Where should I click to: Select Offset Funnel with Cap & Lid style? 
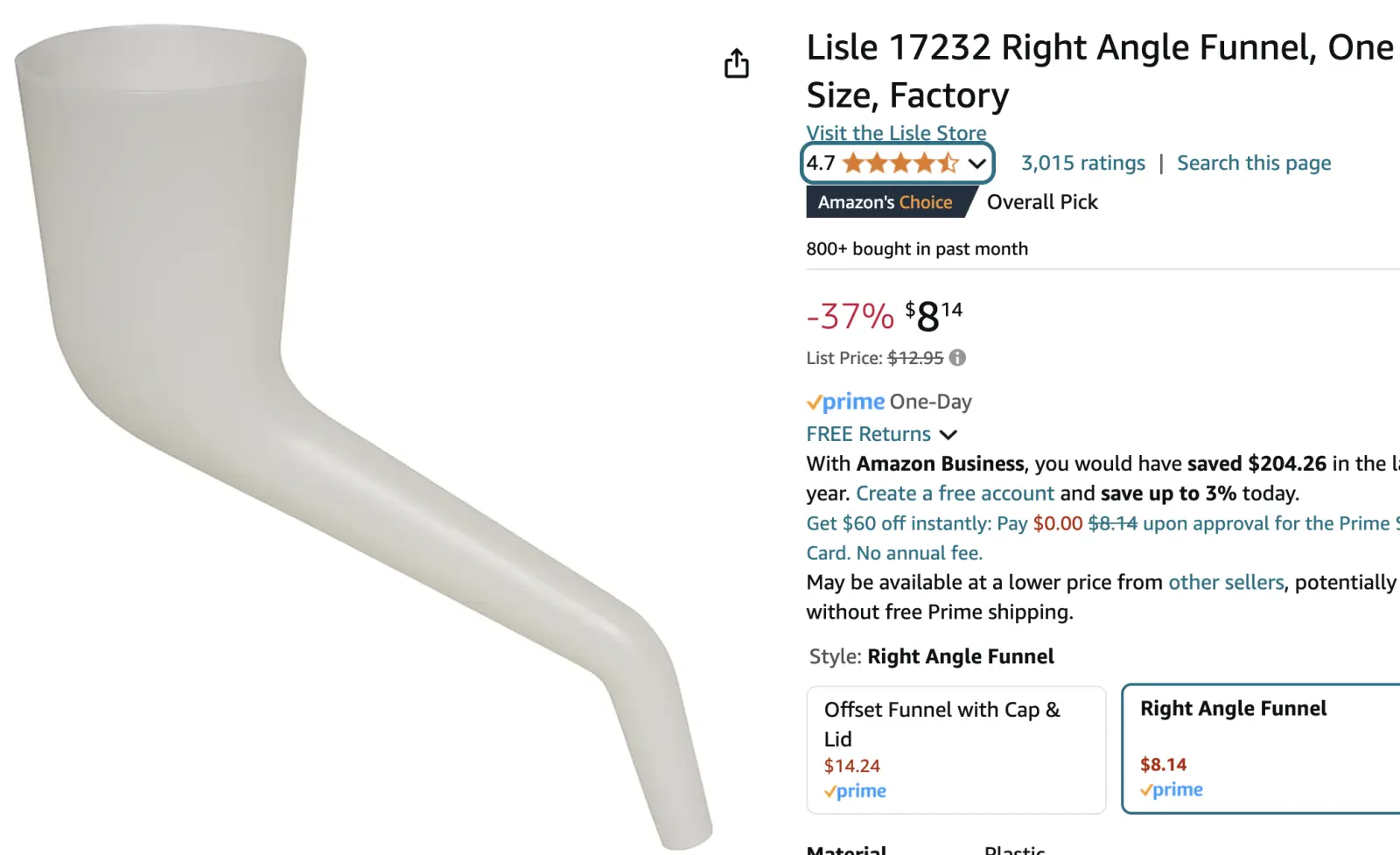955,749
